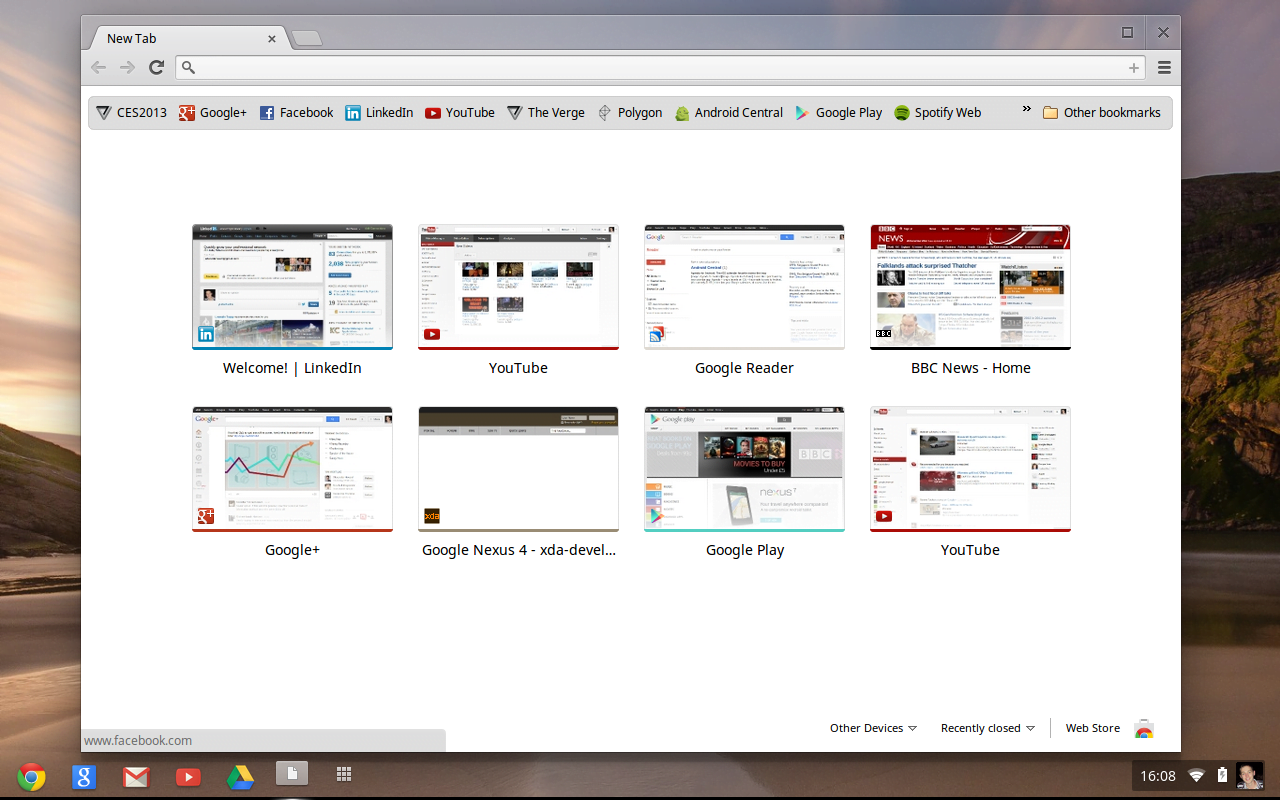Image resolution: width=1280 pixels, height=800 pixels.
Task: Open the Welcome! | LinkedIn thumbnail
Action: 292,287
